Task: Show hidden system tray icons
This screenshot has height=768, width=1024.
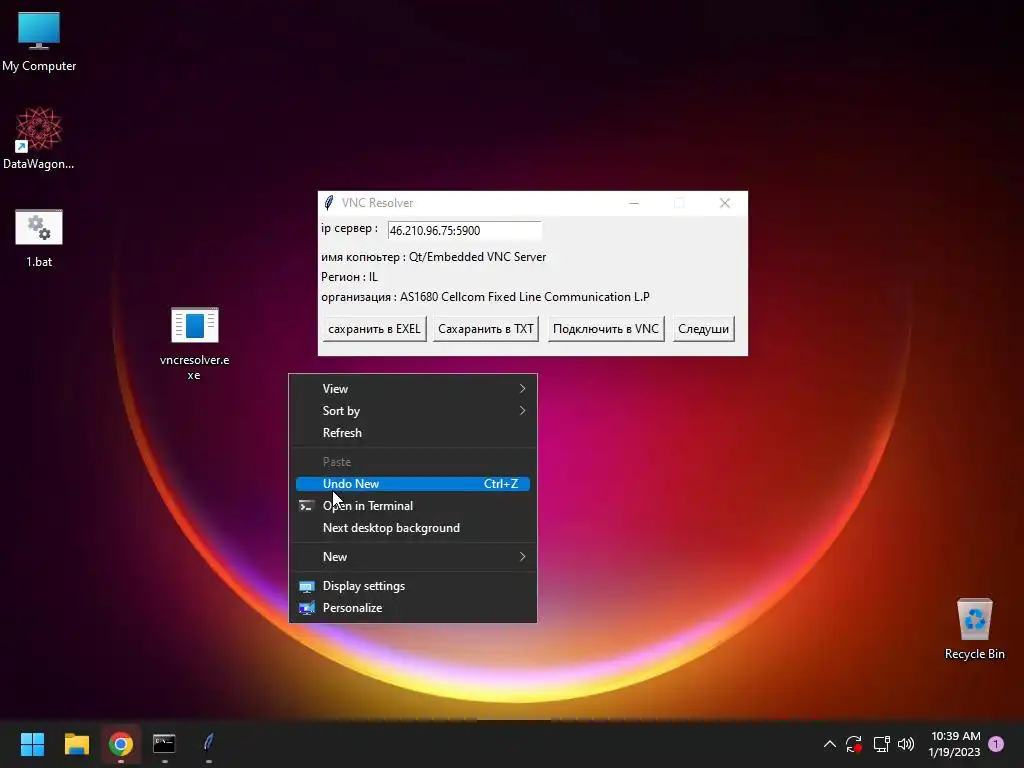Action: click(x=829, y=744)
